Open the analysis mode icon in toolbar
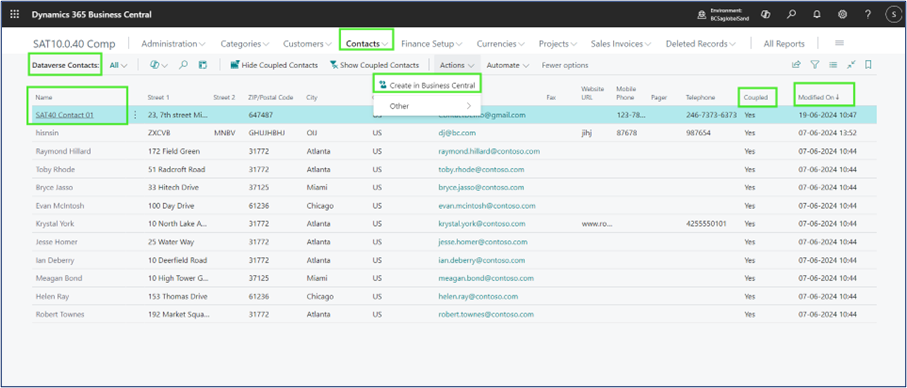This screenshot has width=907, height=388. pos(203,65)
